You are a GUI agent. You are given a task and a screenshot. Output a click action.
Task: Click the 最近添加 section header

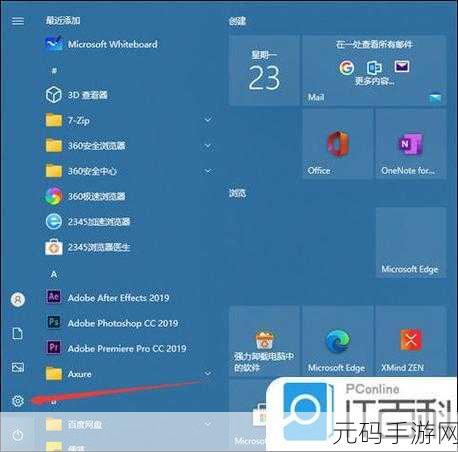pyautogui.click(x=63, y=21)
